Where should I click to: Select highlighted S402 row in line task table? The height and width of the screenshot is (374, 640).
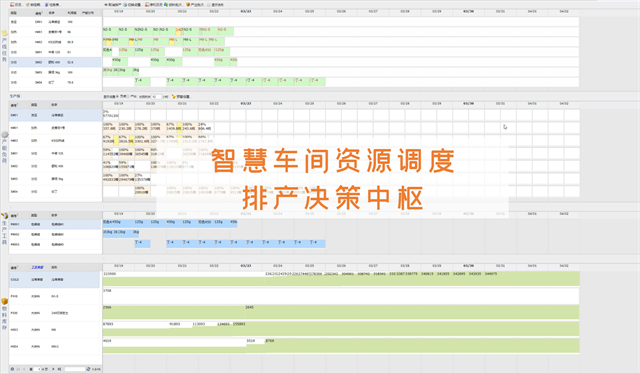pyautogui.click(x=56, y=62)
